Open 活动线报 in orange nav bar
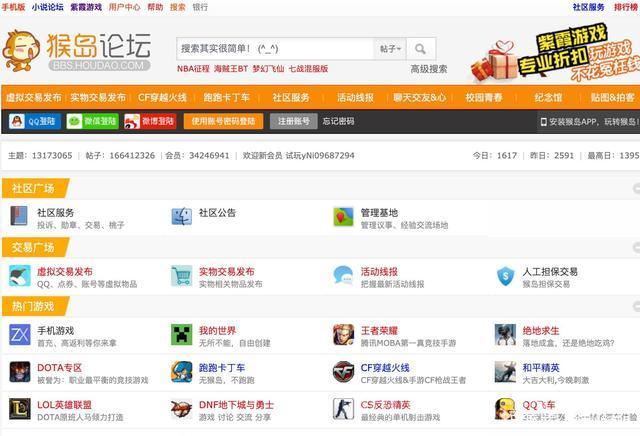The height and width of the screenshot is (436, 640). point(355,98)
